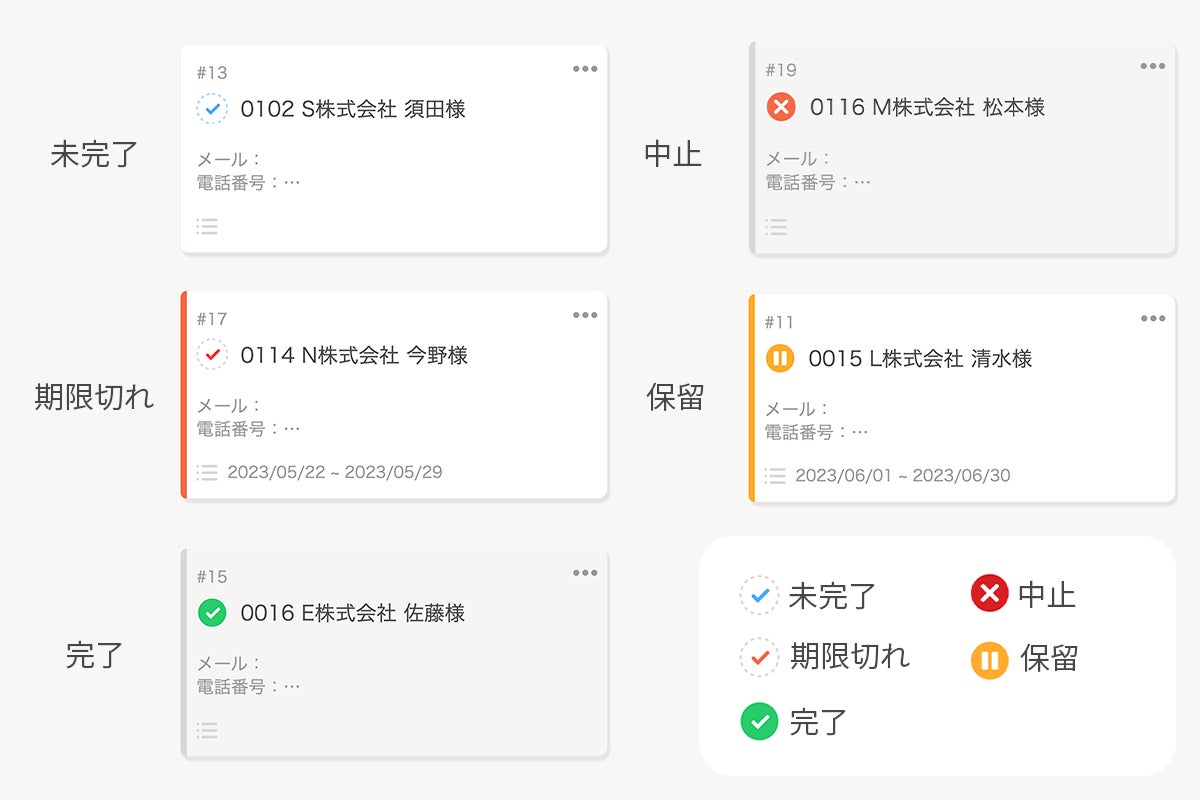Open task title 0116 M株式会社 松本様
This screenshot has height=800, width=1200.
coord(927,107)
